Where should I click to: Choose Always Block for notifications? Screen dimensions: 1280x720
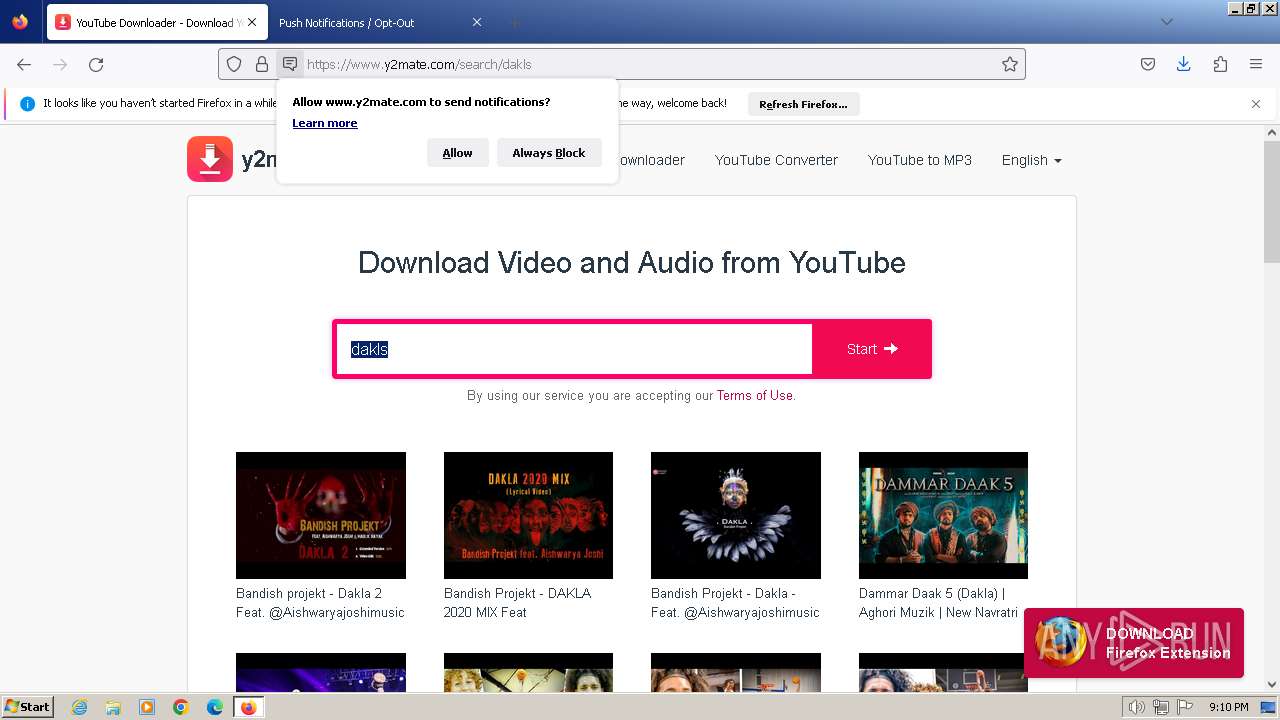click(x=549, y=153)
